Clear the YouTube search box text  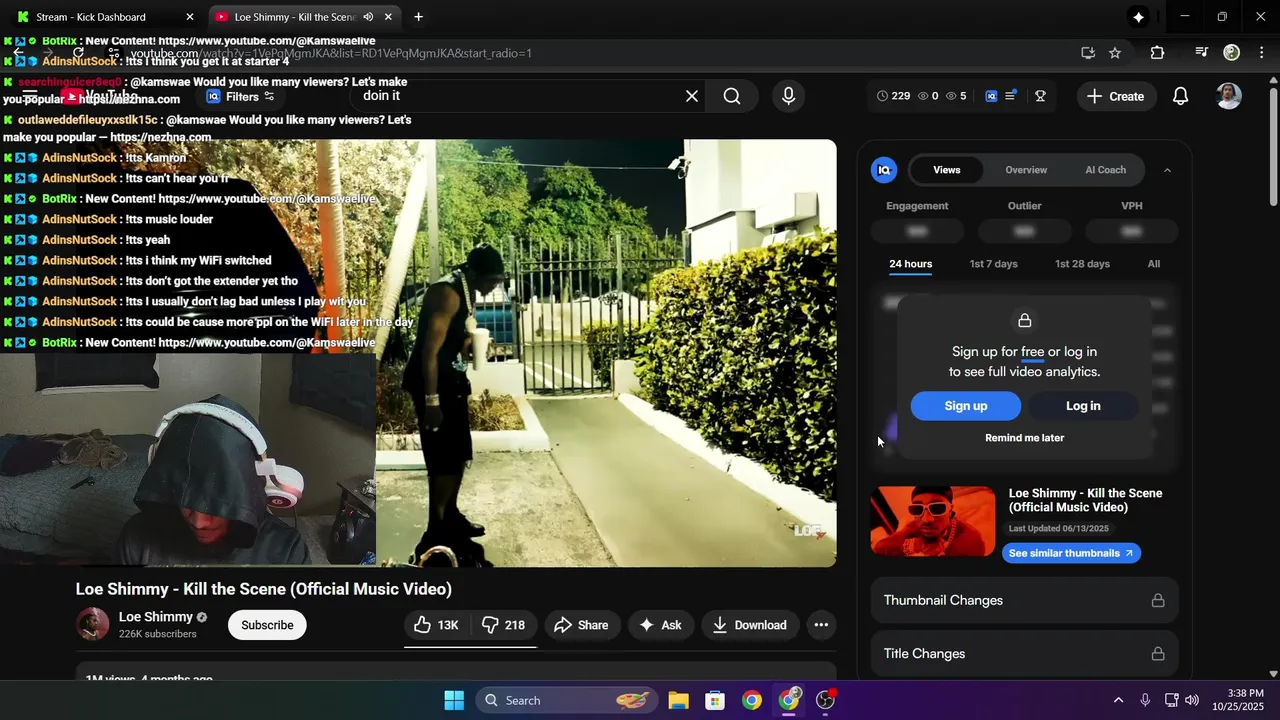point(692,96)
